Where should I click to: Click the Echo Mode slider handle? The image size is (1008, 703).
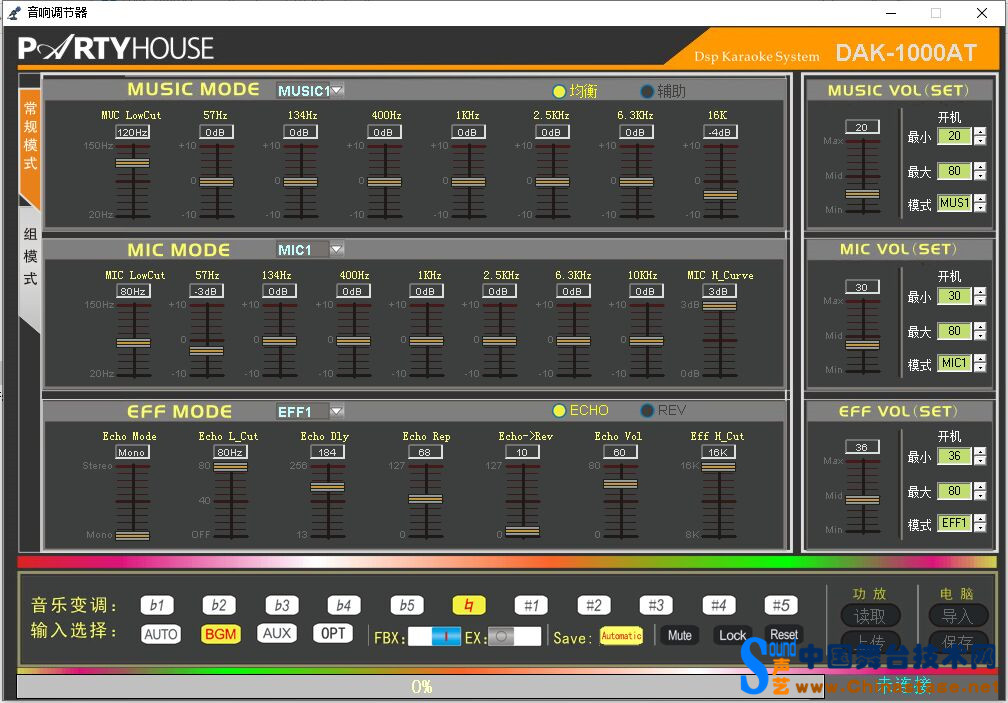pyautogui.click(x=132, y=535)
